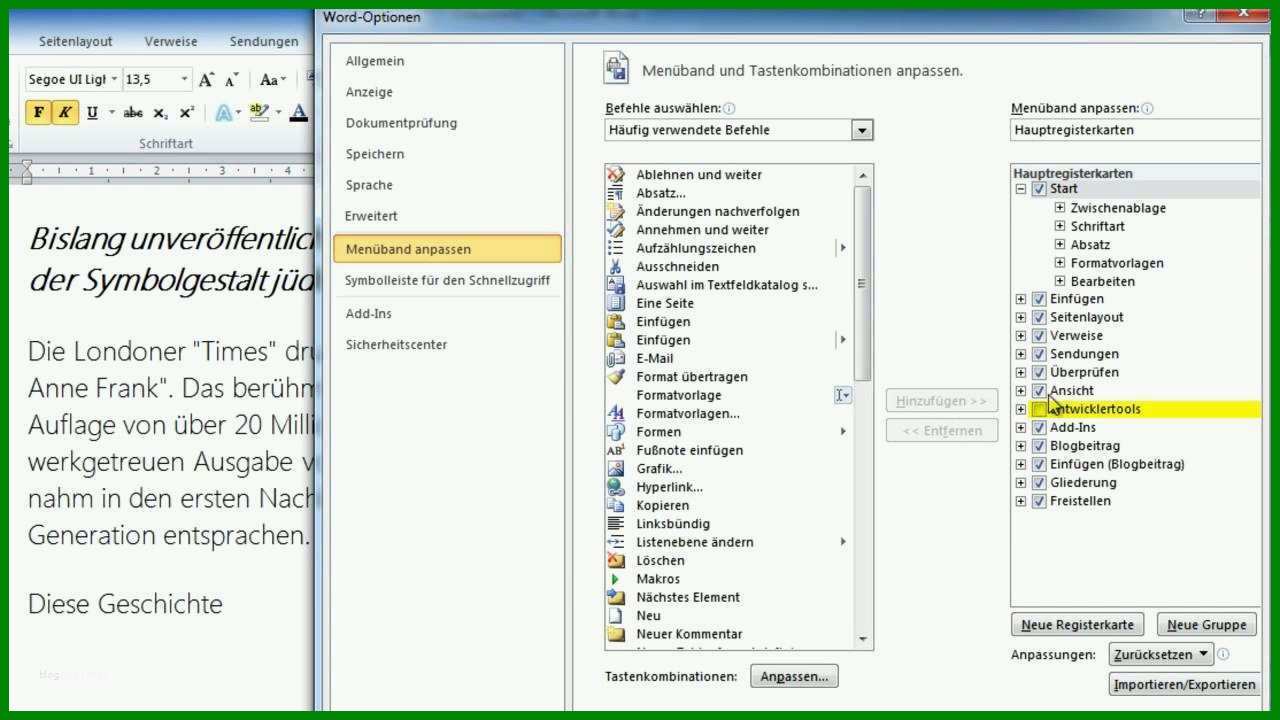
Task: Select the Löschen command icon
Action: pyautogui.click(x=616, y=561)
